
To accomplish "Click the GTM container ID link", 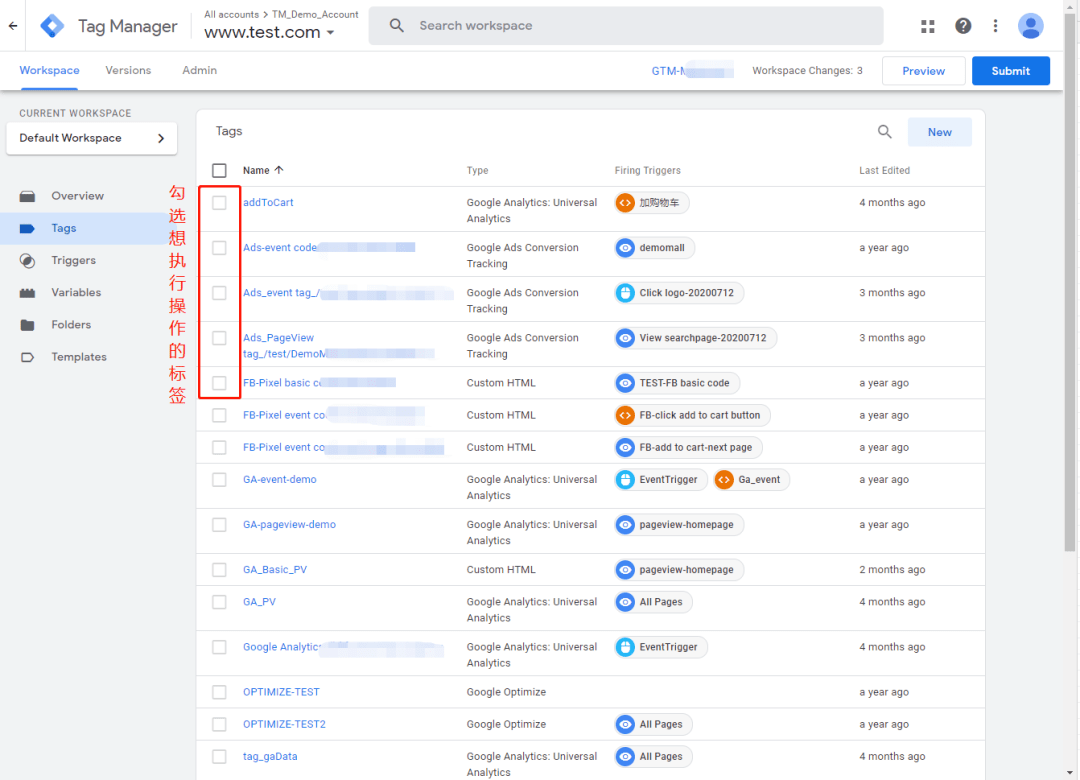I will [x=692, y=71].
